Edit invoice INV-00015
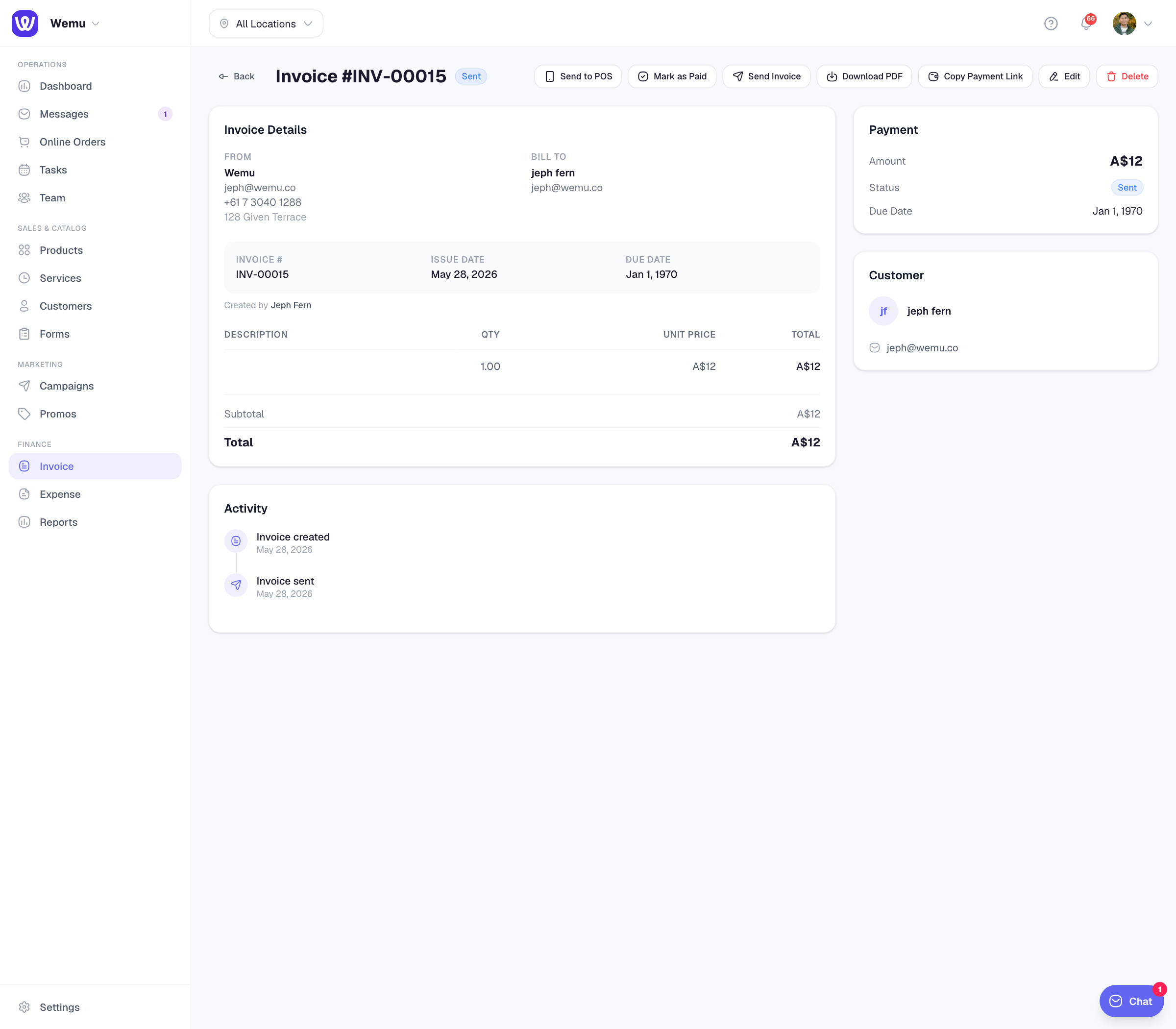1176x1029 pixels. pos(1064,76)
